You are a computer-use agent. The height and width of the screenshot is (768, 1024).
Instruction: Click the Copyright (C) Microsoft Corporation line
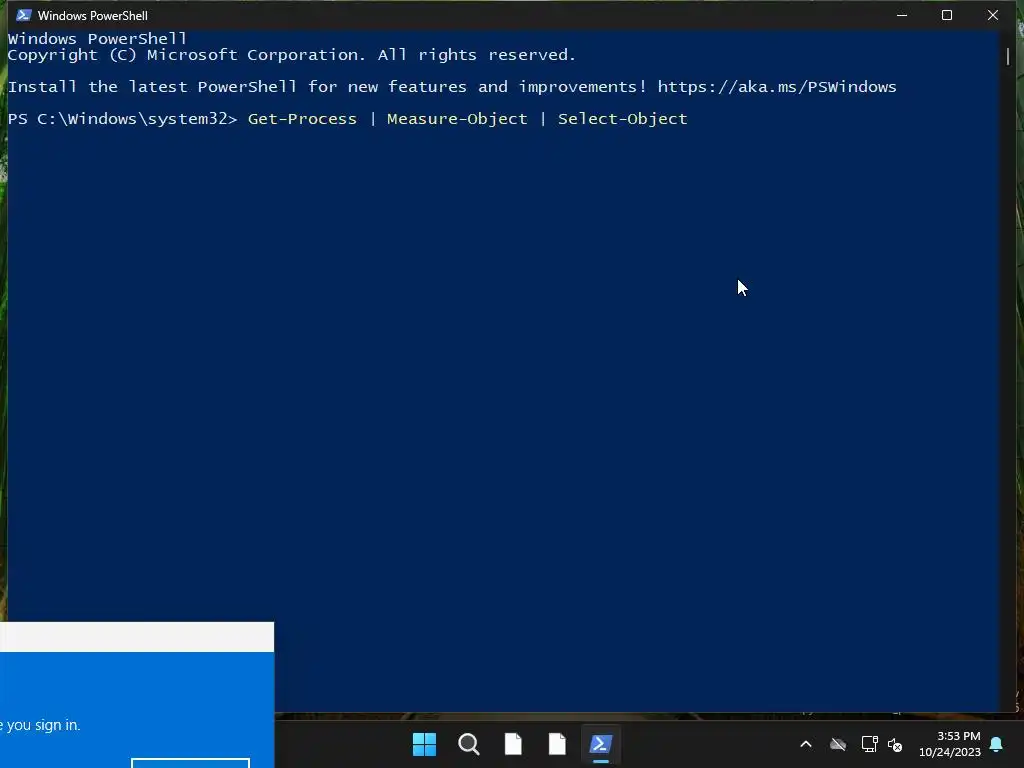pyautogui.click(x=292, y=55)
